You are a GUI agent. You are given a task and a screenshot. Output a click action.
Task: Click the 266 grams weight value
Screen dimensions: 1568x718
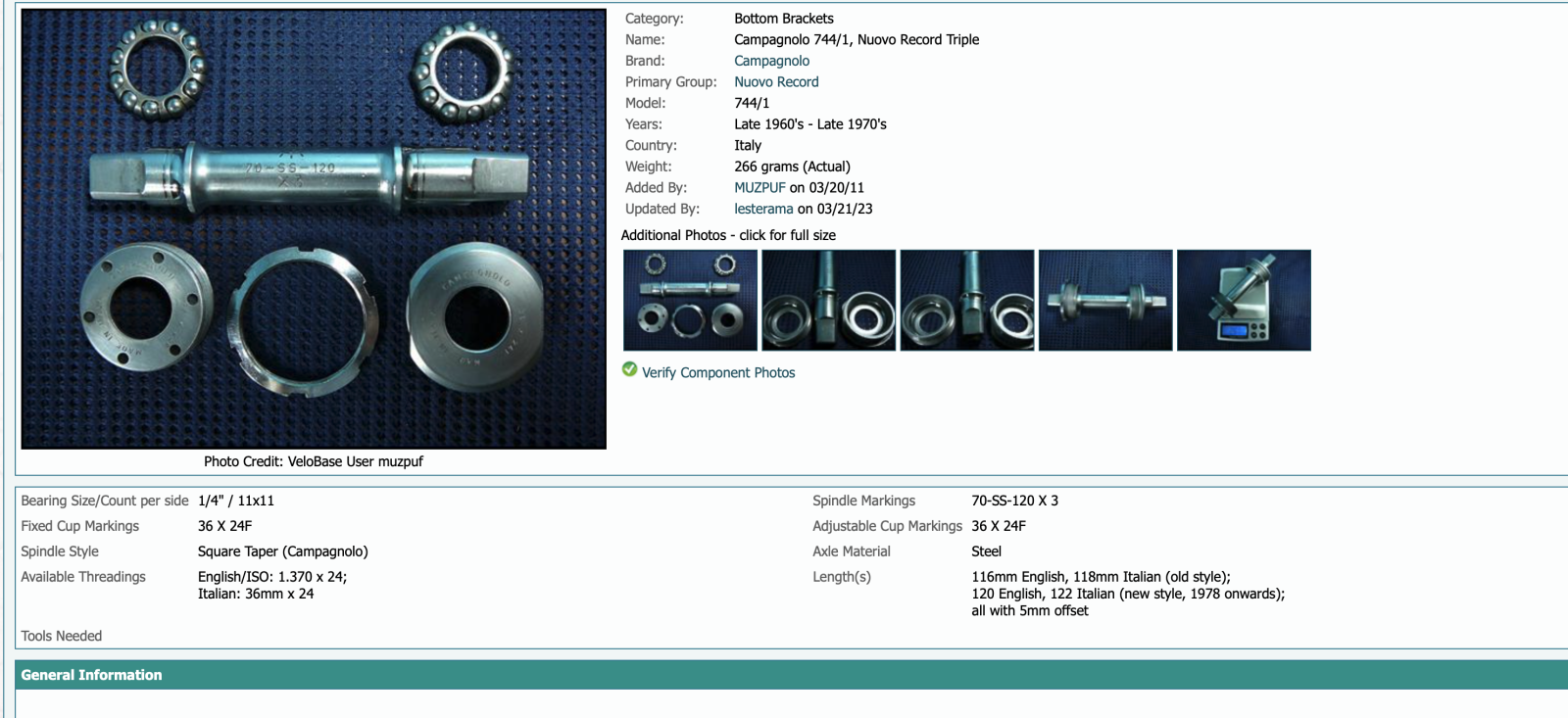[792, 167]
